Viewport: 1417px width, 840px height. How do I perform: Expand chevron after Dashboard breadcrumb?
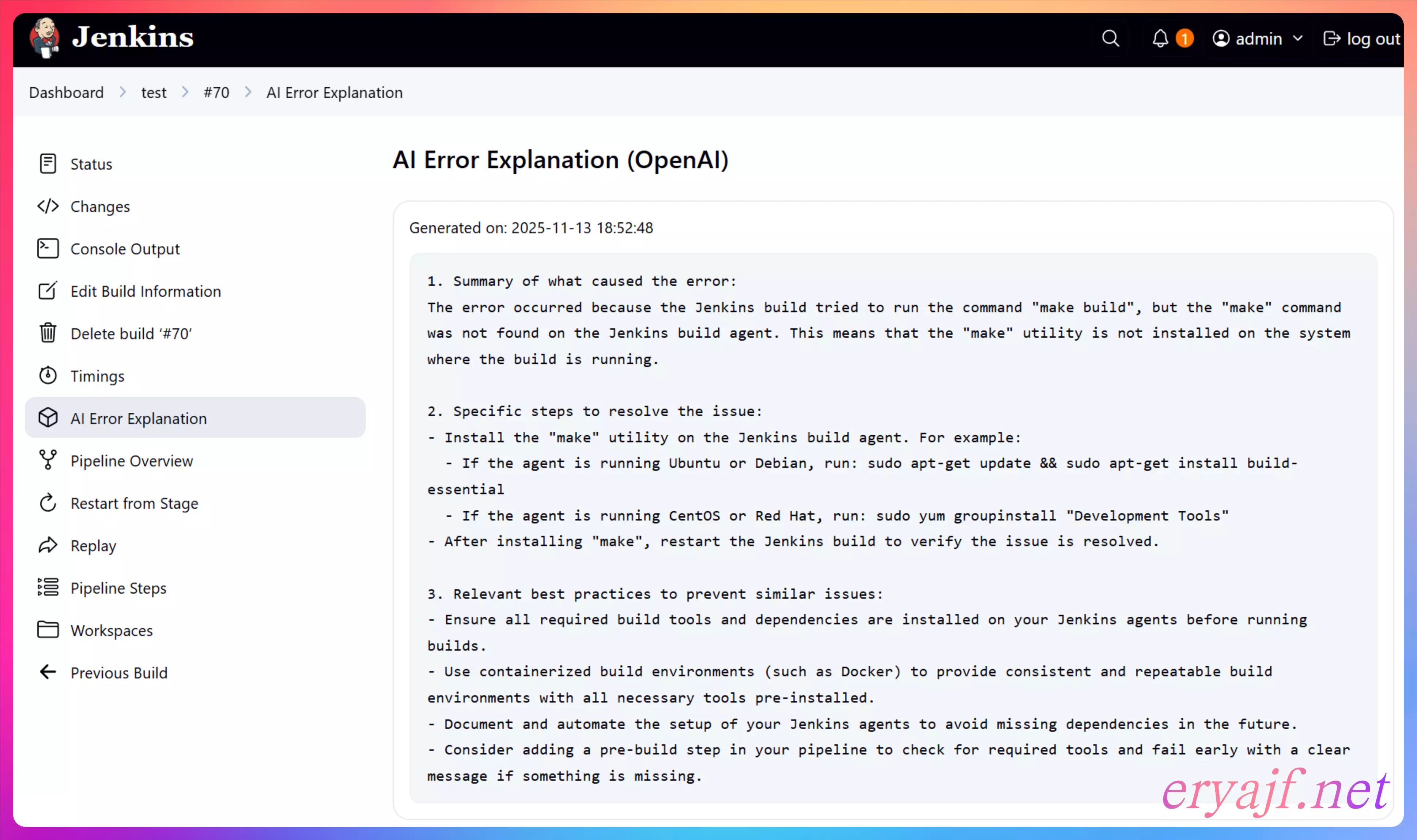pyautogui.click(x=123, y=92)
